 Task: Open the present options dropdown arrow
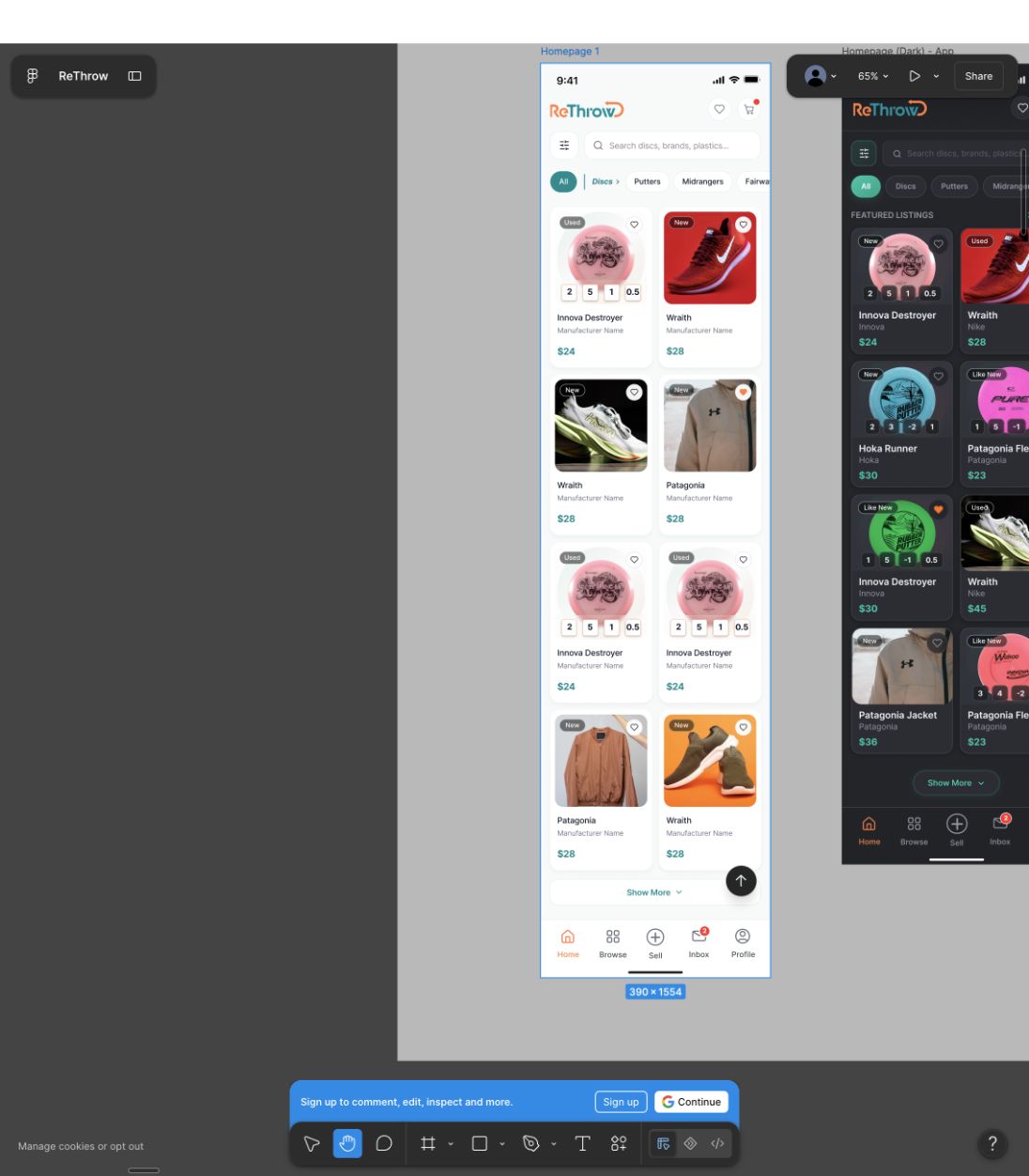[936, 76]
